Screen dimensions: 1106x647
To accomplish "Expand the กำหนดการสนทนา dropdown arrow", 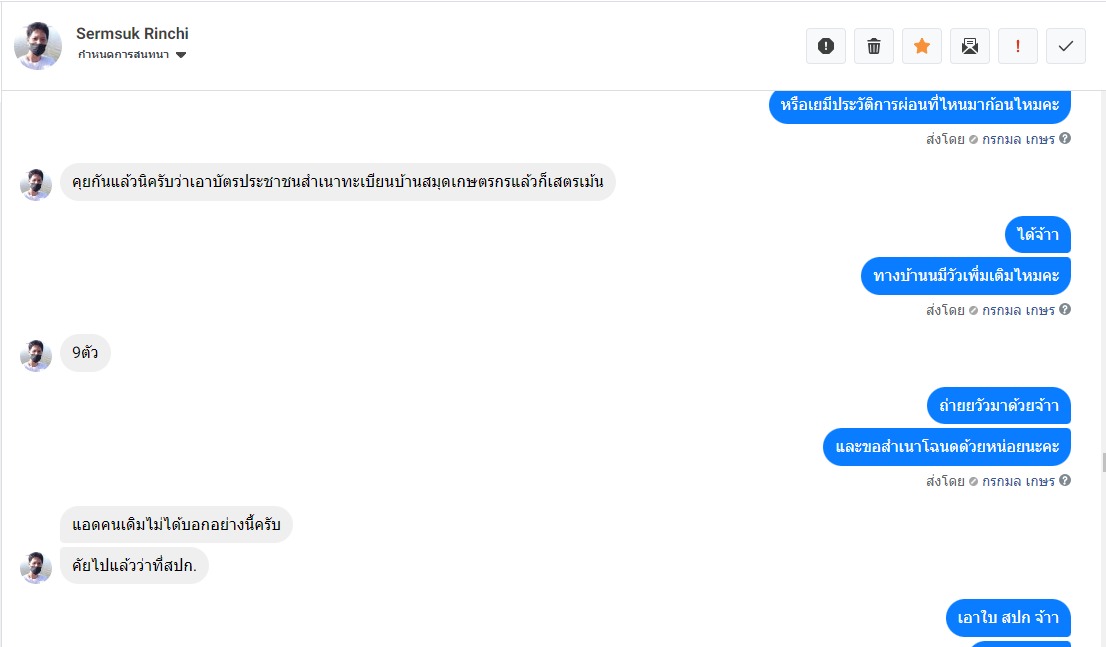I will pos(181,55).
